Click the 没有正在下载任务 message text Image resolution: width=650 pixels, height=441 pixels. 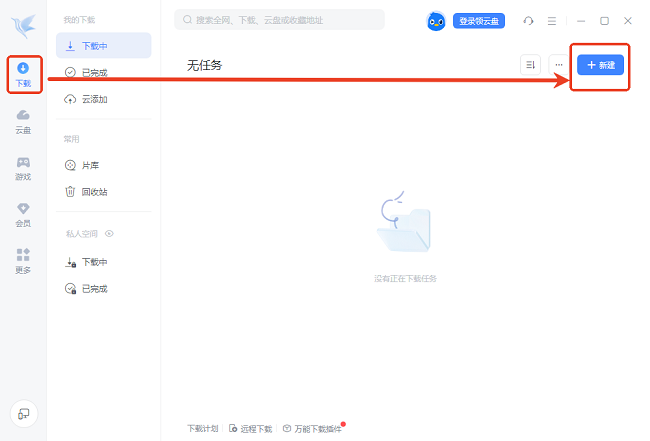[405, 279]
